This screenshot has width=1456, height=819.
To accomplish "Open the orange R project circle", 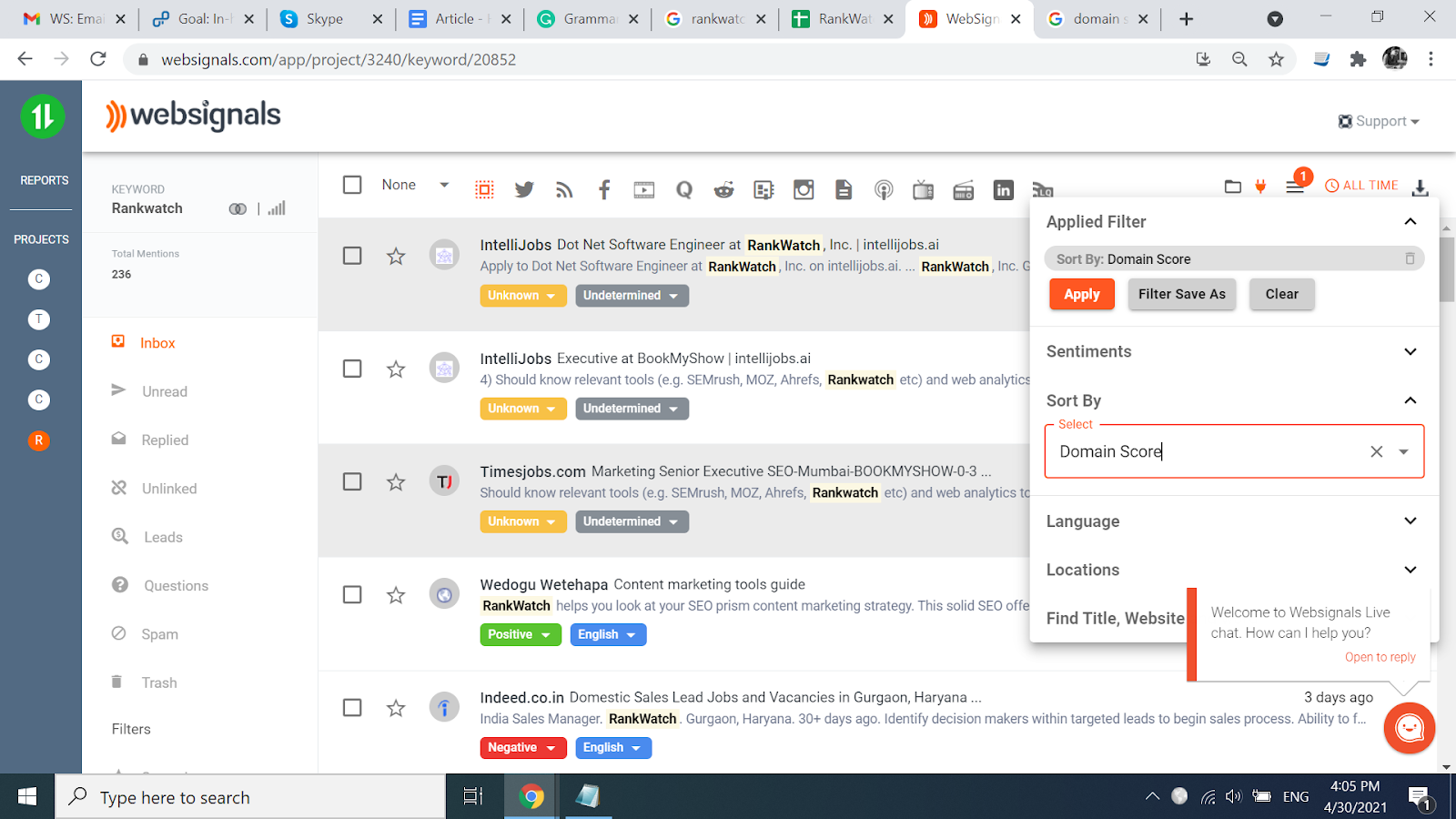I will pyautogui.click(x=38, y=440).
